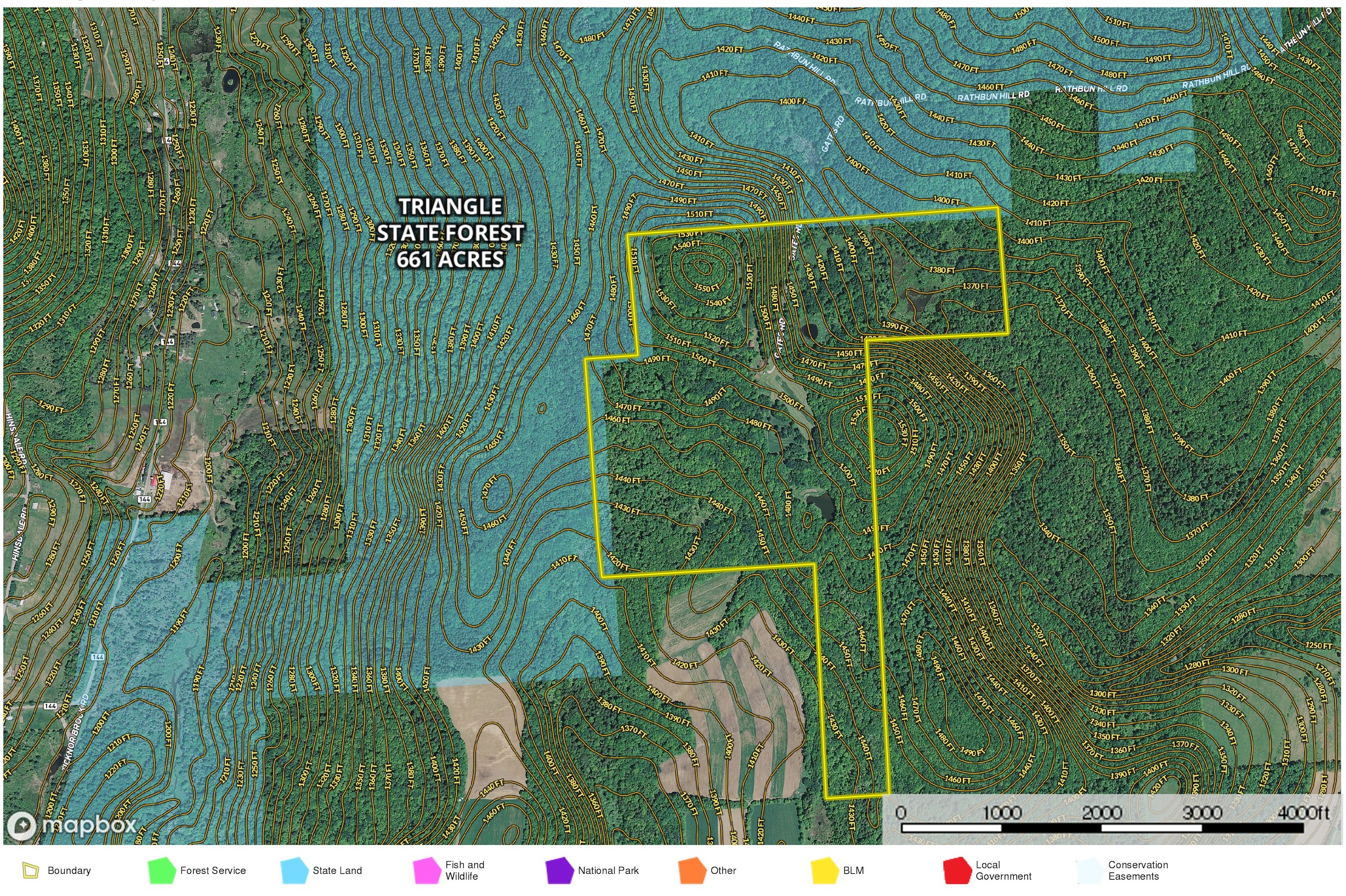The height and width of the screenshot is (896, 1346).
Task: Click the Mapbox logo
Action: click(73, 826)
